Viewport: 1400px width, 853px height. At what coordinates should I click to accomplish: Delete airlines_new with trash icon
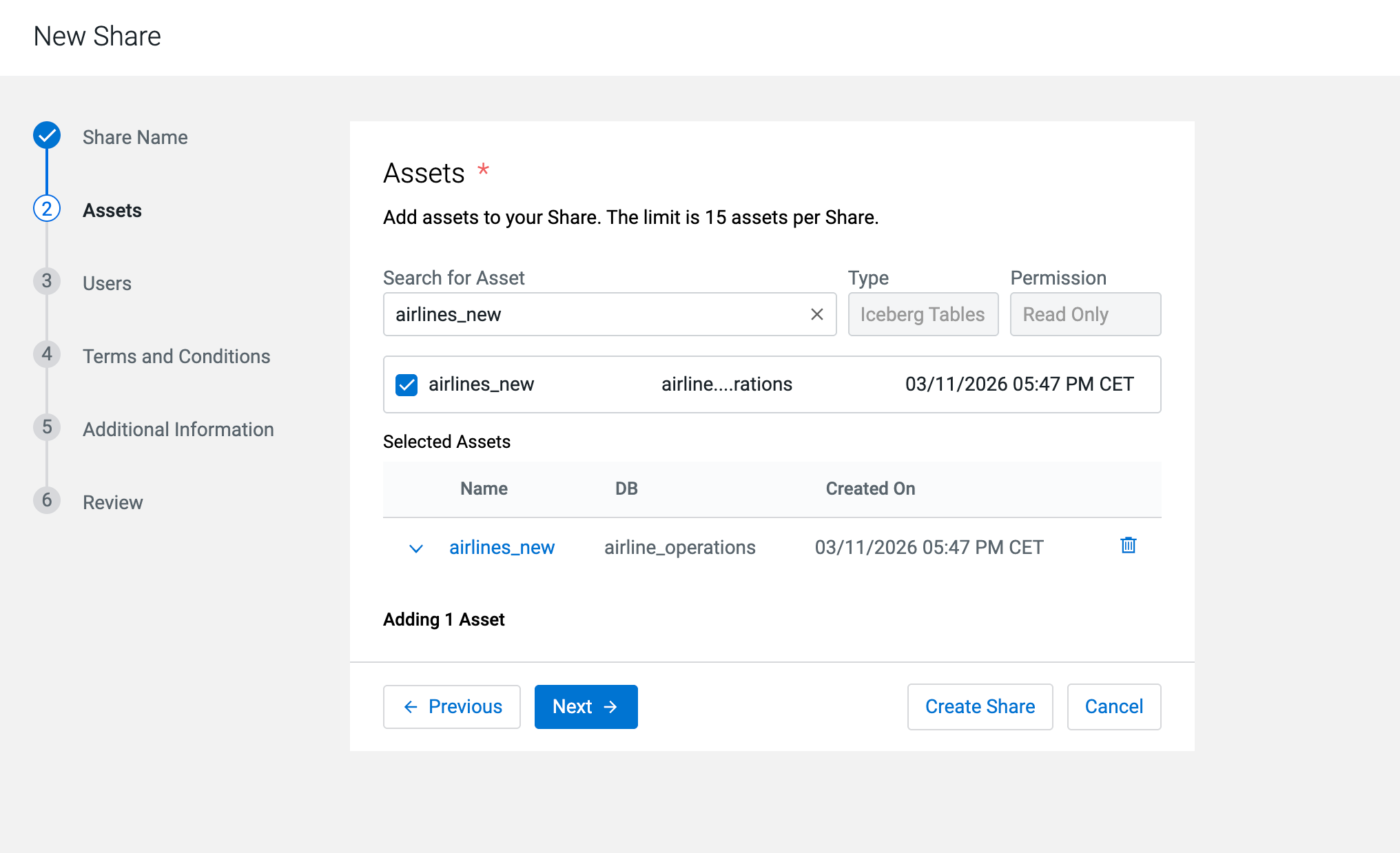click(1128, 546)
